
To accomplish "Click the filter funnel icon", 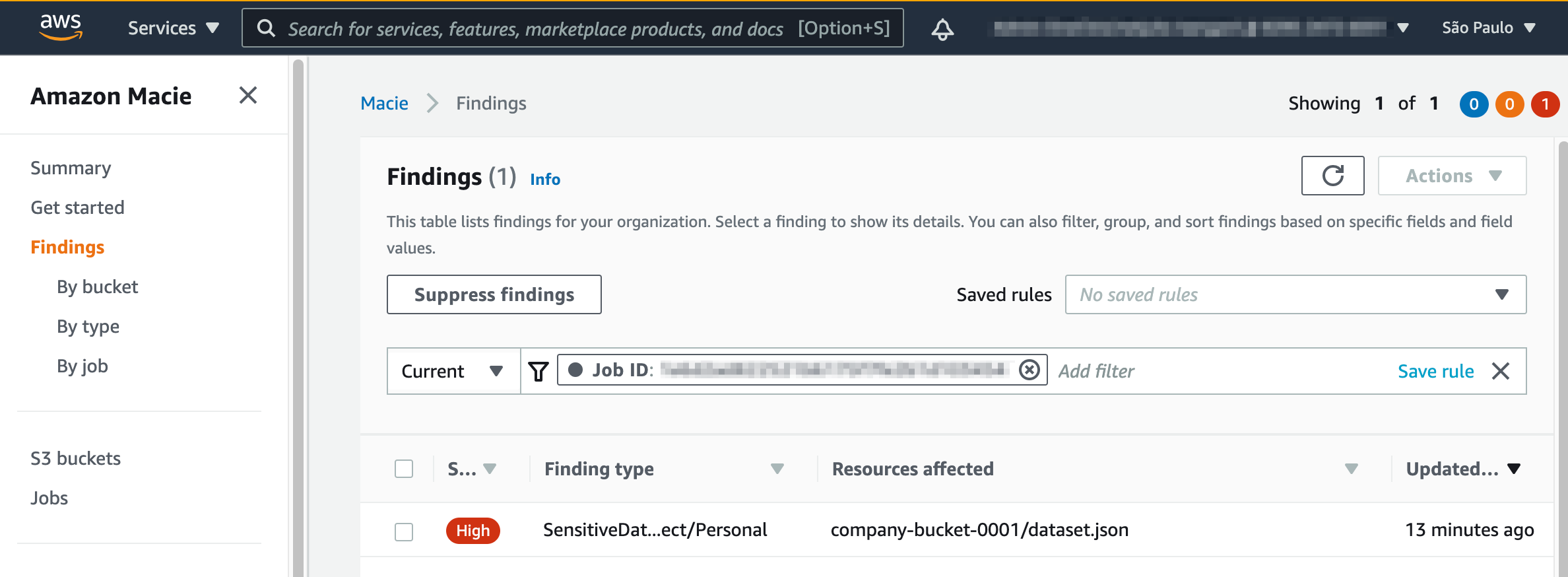I will tap(539, 371).
